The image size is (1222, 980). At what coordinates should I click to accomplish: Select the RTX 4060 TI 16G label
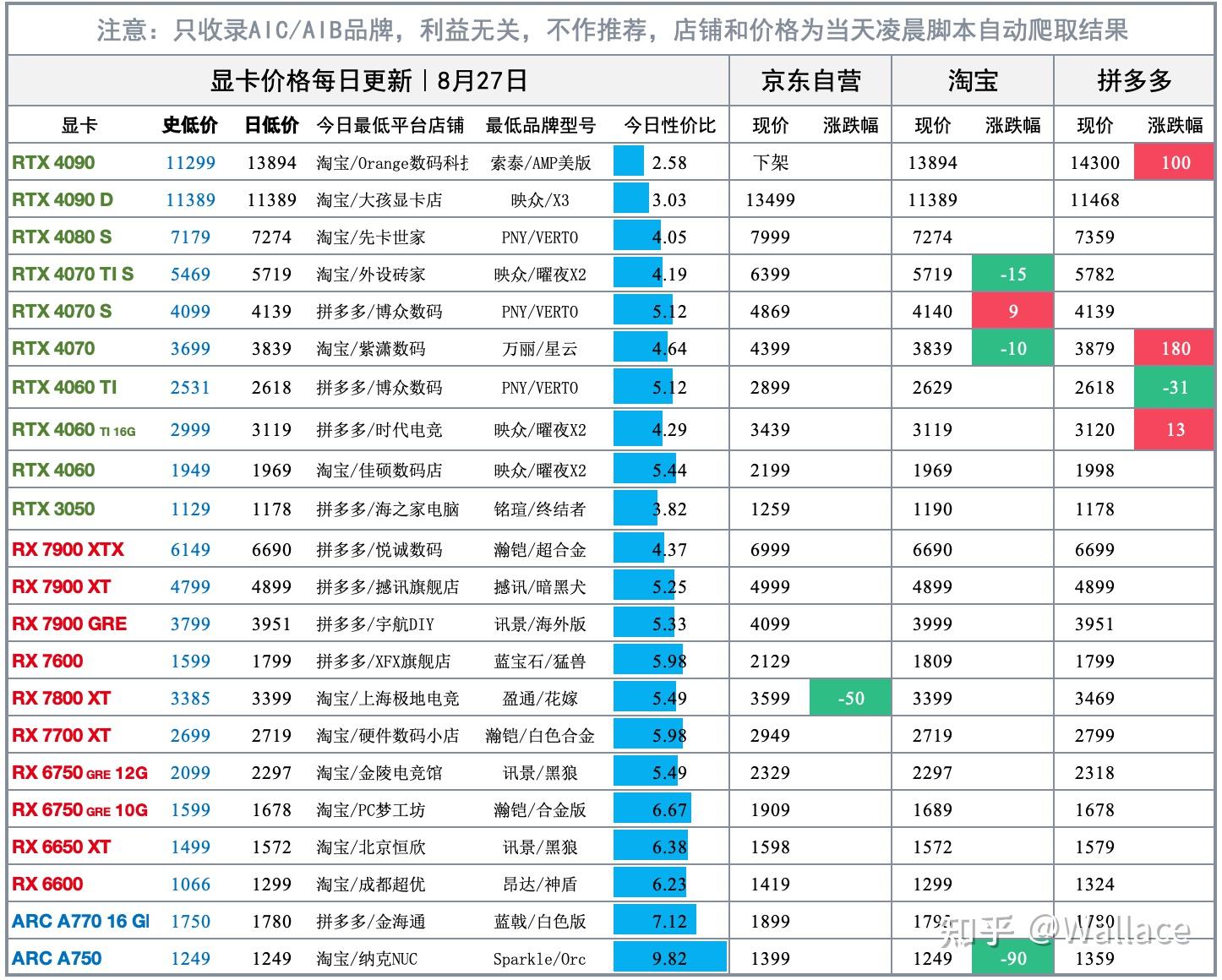pyautogui.click(x=74, y=430)
